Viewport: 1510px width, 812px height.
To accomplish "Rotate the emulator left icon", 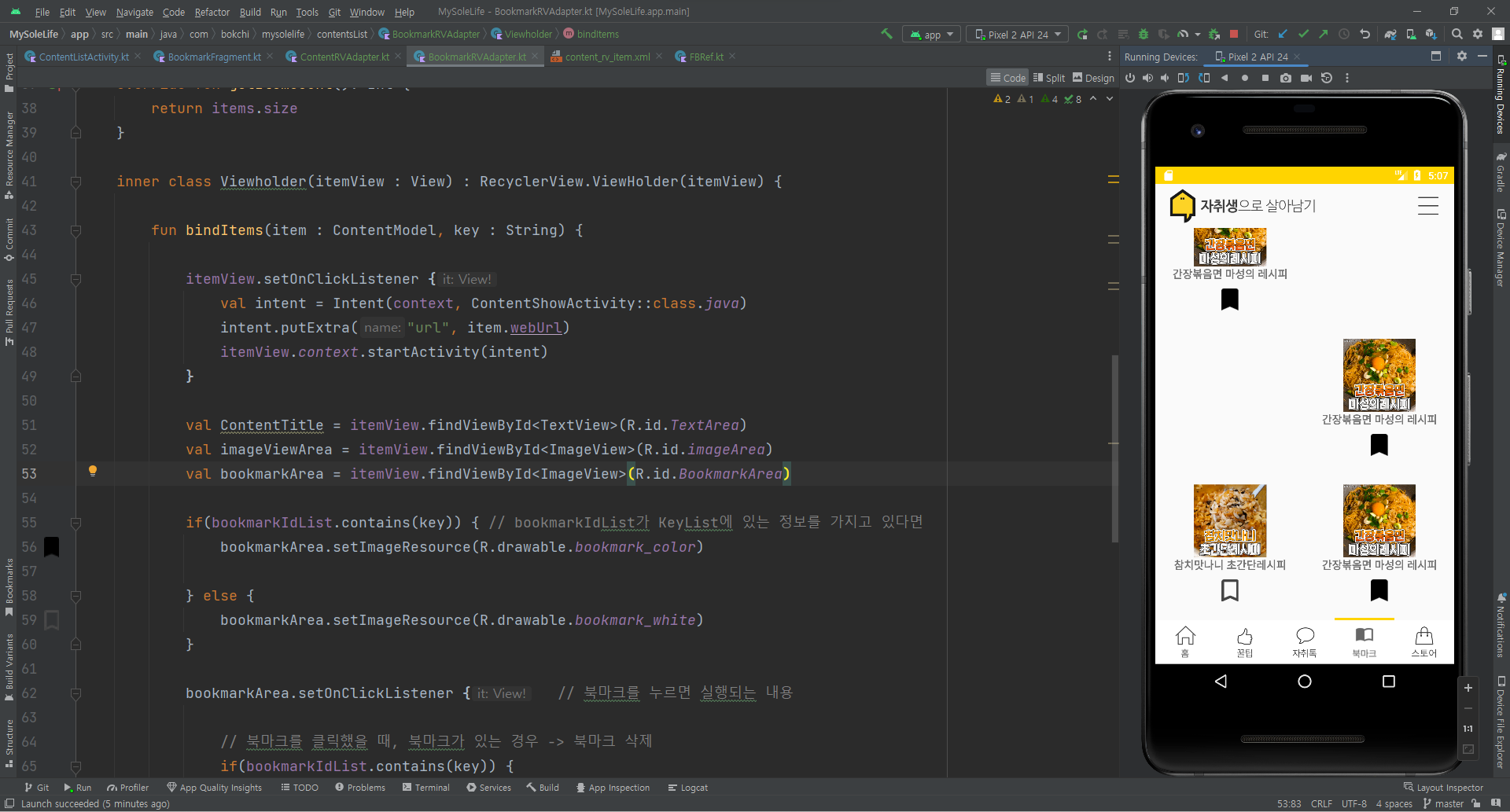I will coord(1183,78).
